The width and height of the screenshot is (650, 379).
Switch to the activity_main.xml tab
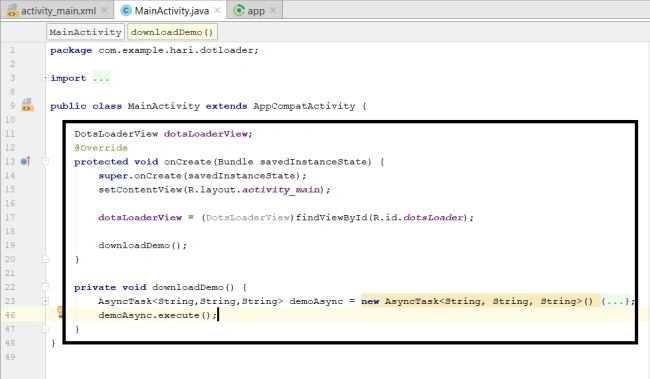[58, 11]
